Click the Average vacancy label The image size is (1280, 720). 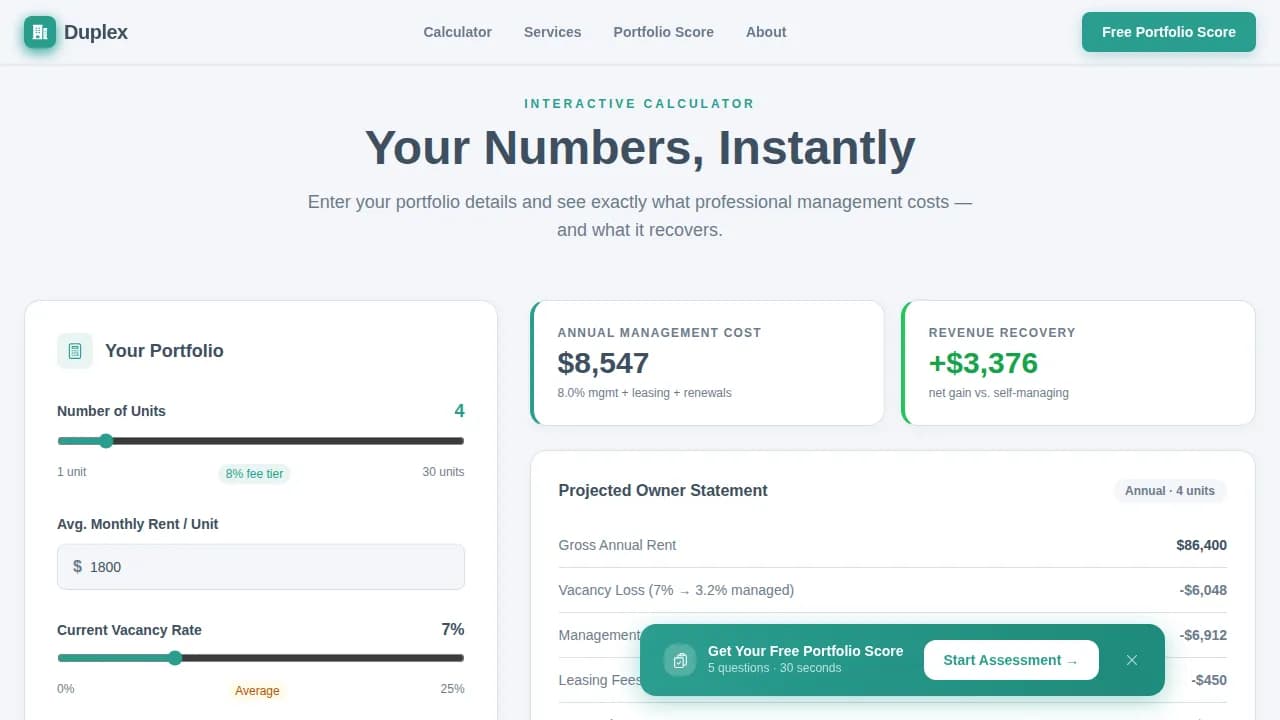[x=257, y=690]
